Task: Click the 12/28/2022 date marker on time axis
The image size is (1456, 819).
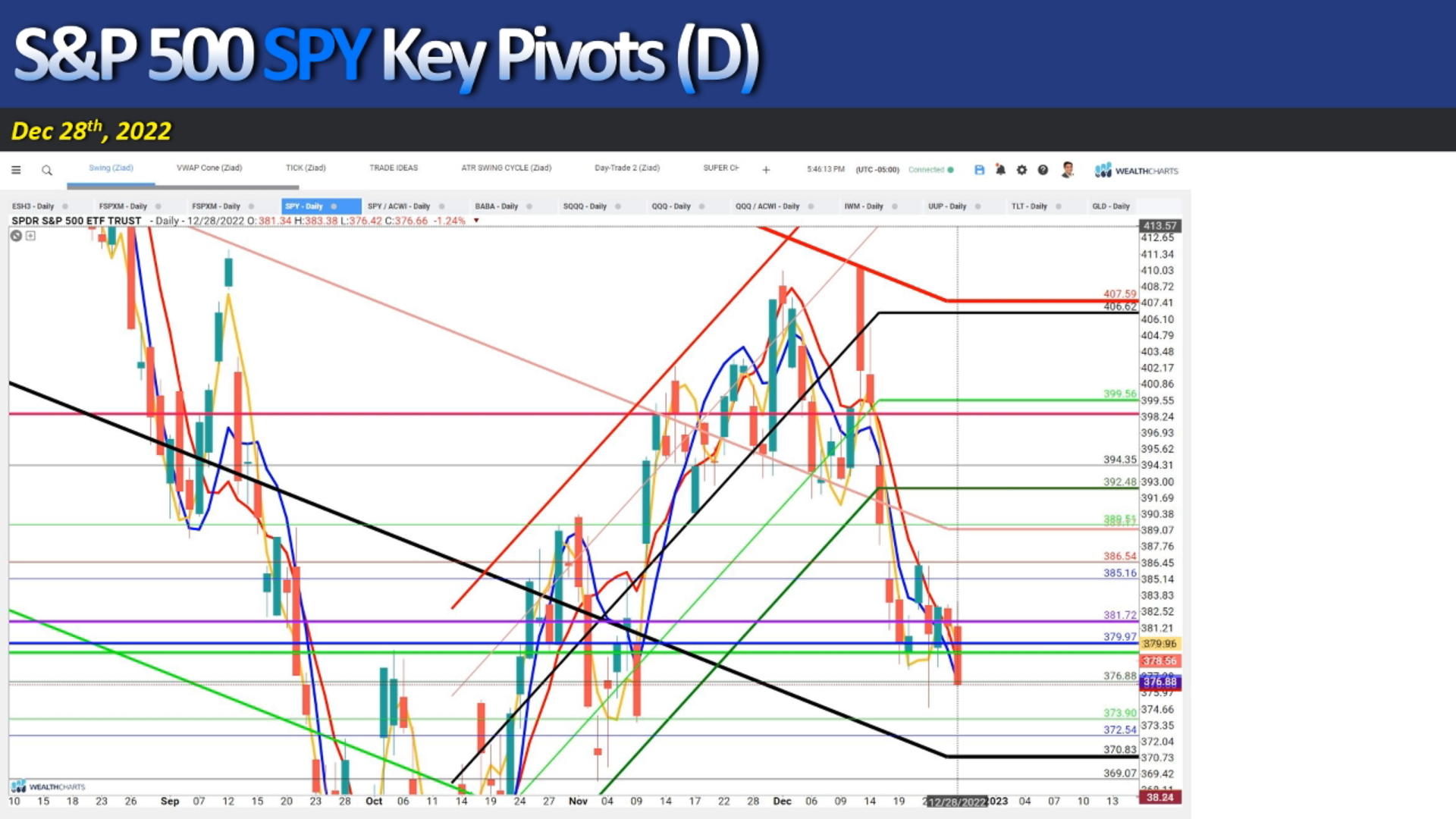Action: pos(957,802)
